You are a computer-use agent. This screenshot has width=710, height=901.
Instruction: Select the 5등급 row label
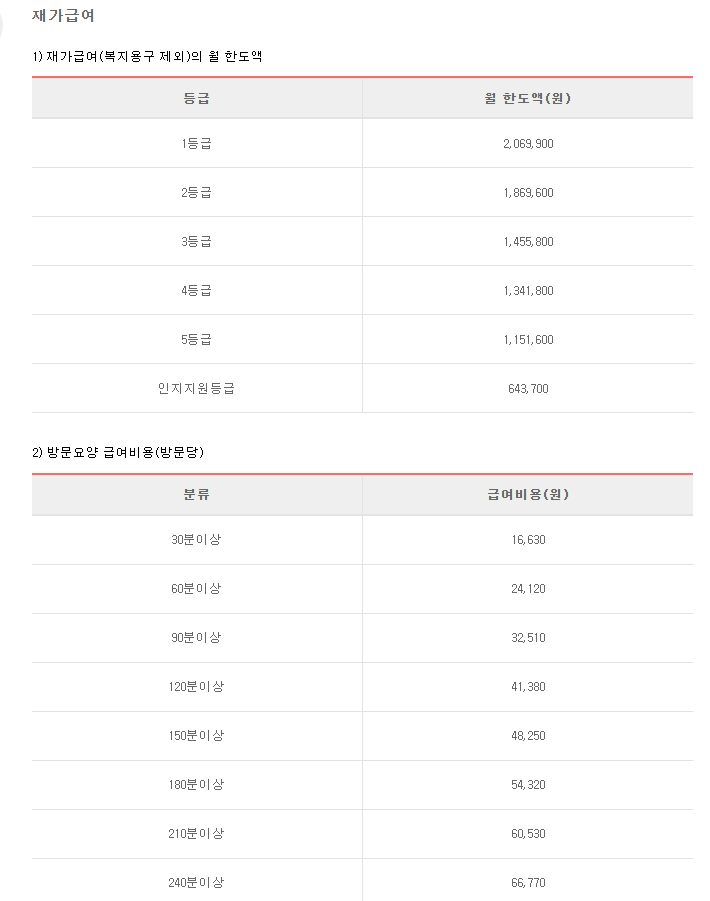196,340
